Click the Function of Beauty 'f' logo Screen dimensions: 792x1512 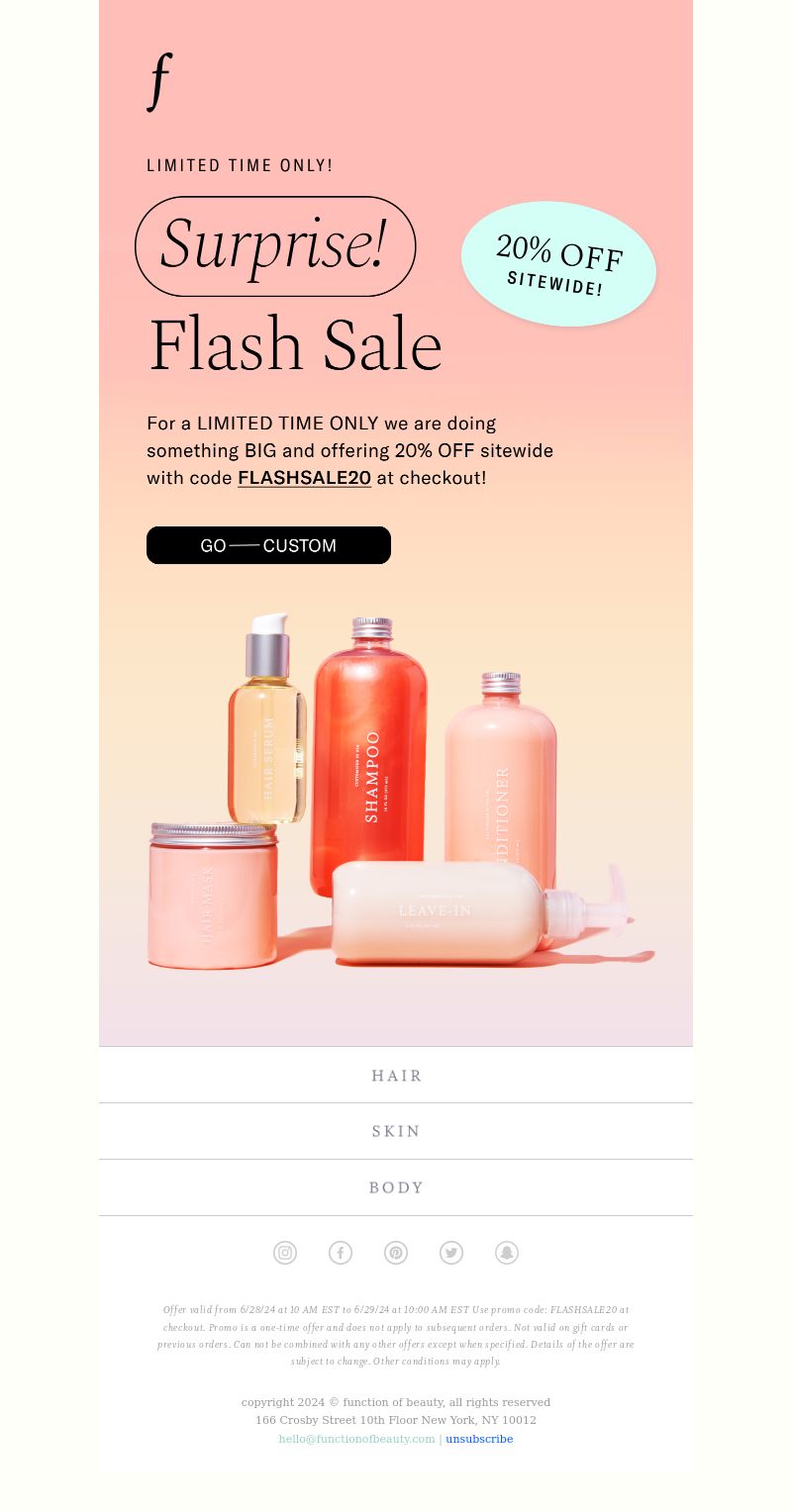point(159,81)
